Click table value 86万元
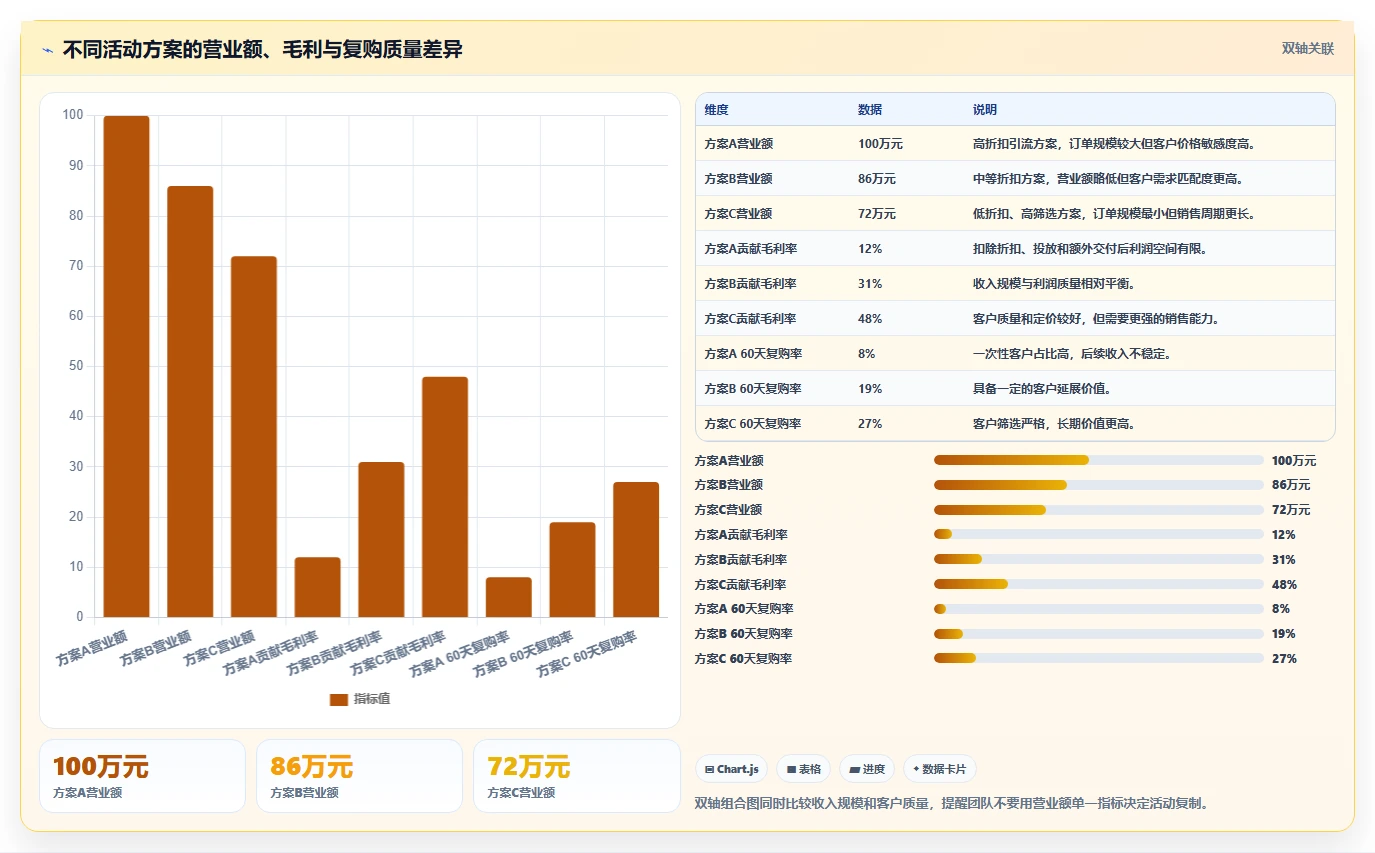 coord(877,179)
